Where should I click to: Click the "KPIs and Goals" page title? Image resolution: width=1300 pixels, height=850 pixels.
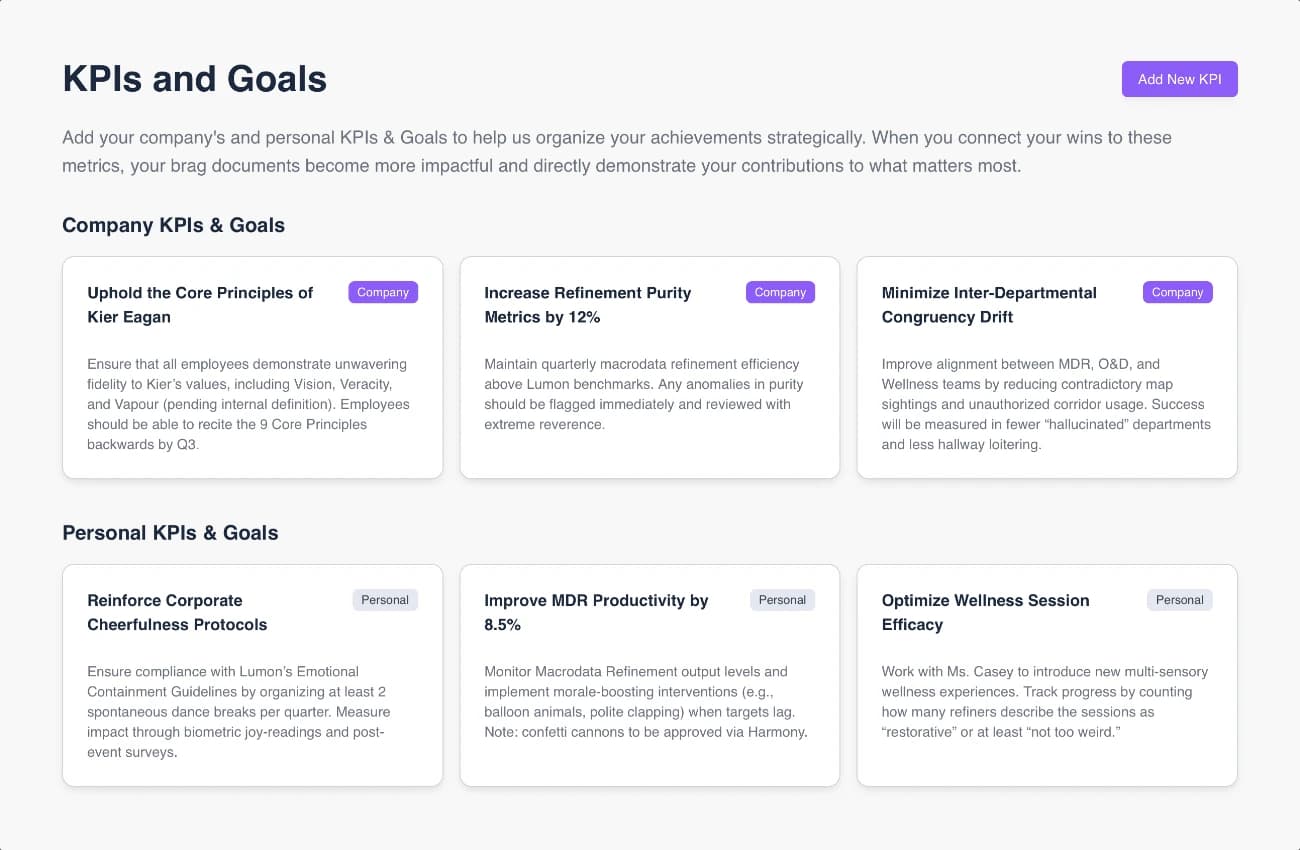194,79
